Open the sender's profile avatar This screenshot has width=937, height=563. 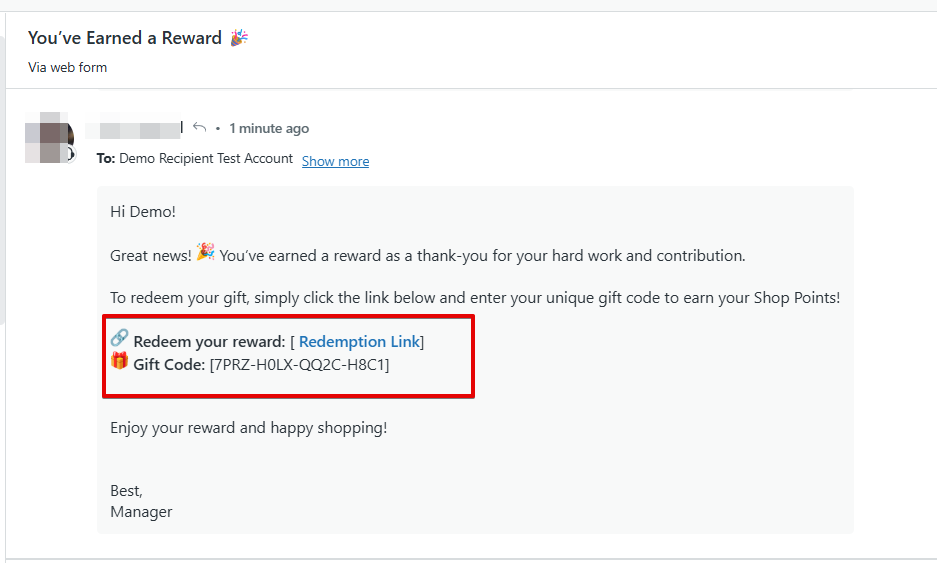(x=50, y=137)
